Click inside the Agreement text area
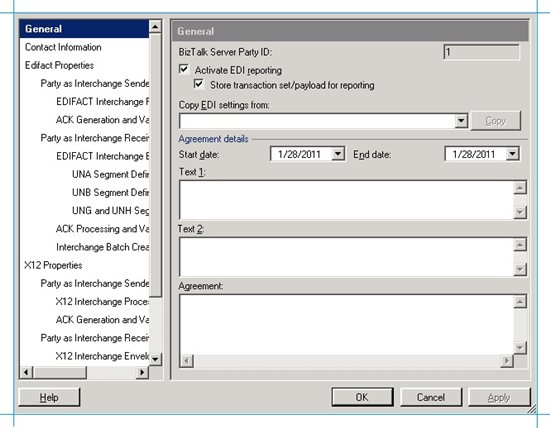 point(347,325)
